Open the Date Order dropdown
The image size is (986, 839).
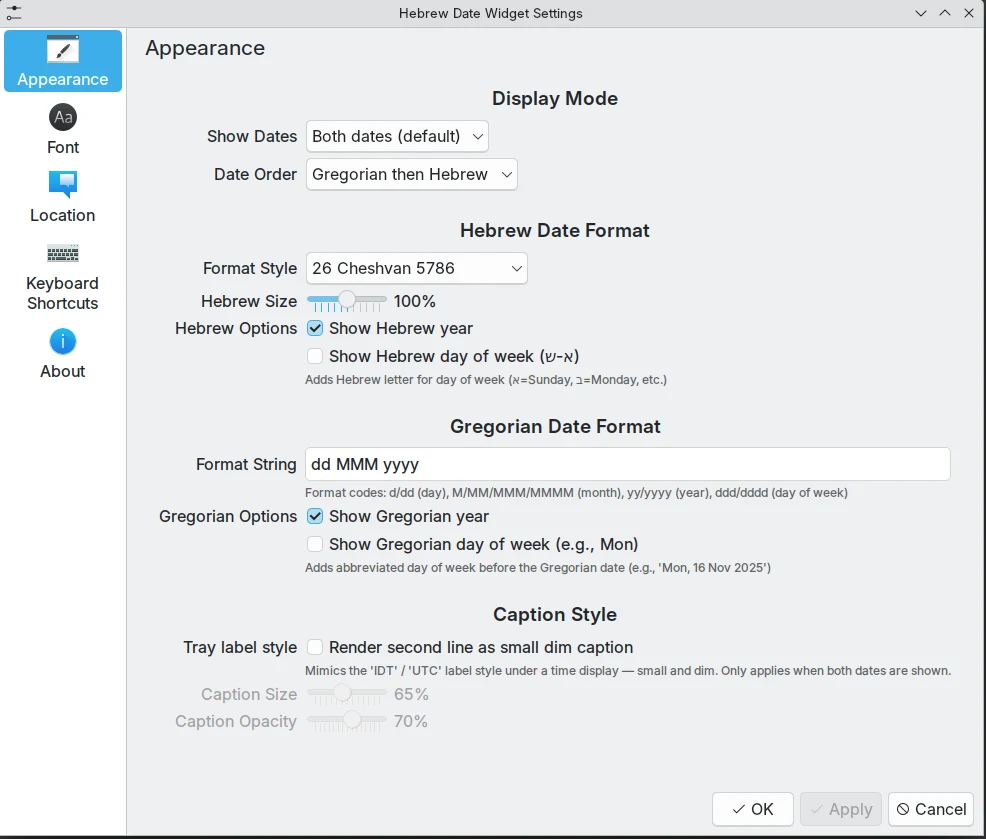tap(411, 174)
